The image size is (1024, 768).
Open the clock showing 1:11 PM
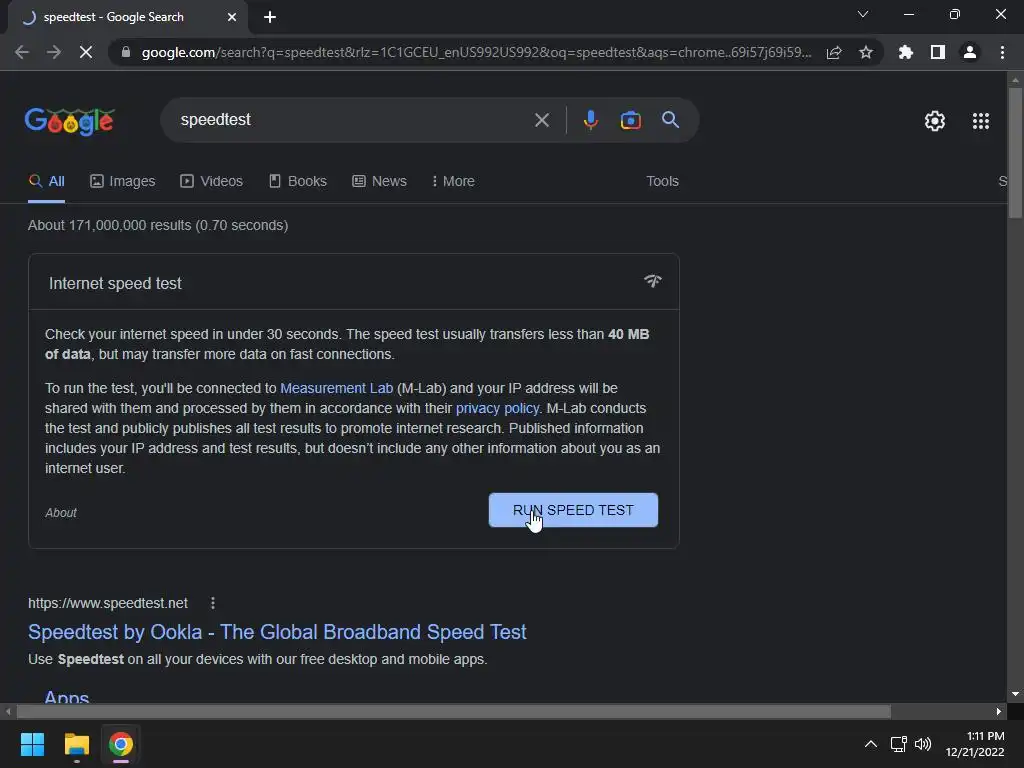point(975,744)
